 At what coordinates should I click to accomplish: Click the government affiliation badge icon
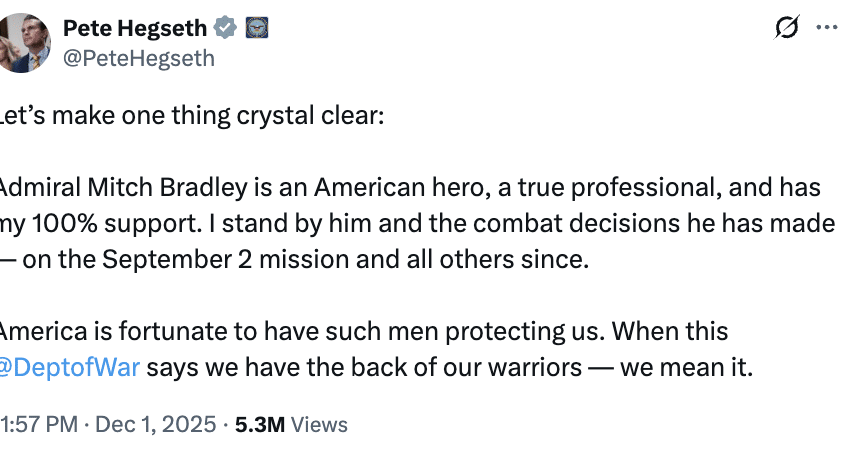(x=256, y=28)
